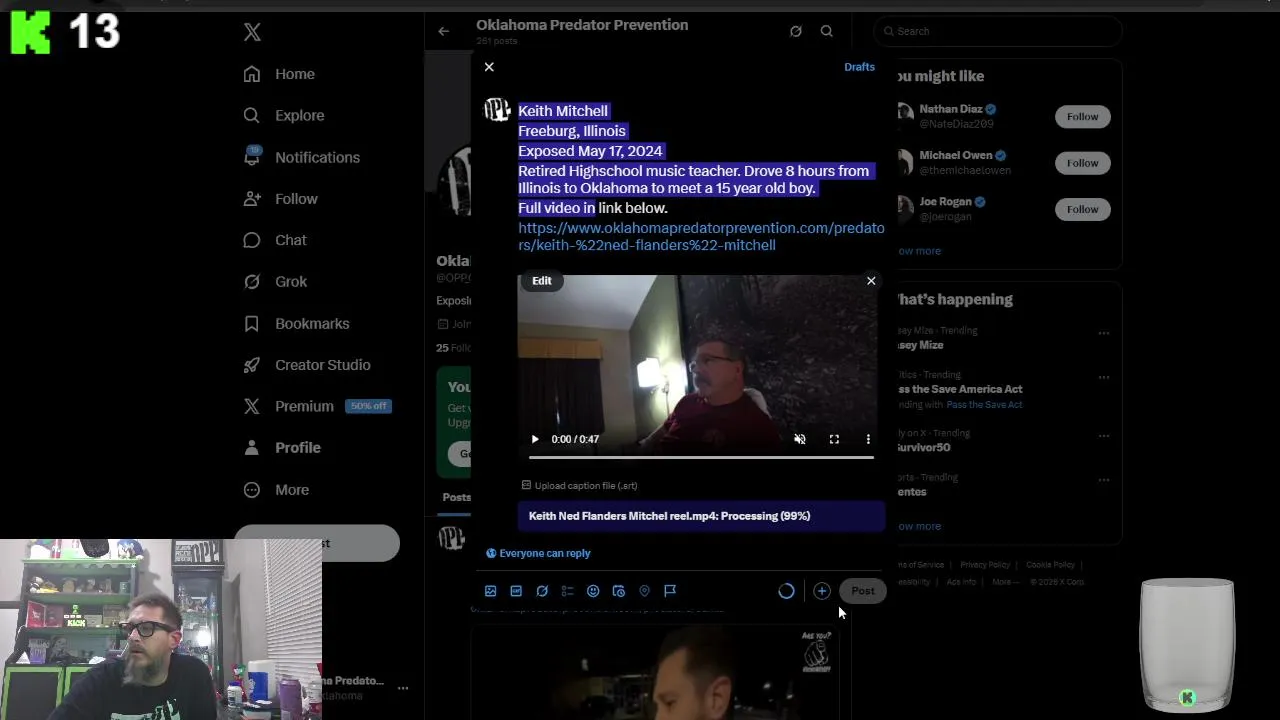This screenshot has height=720, width=1280.
Task: Open the Survivor50 trending topic
Action: [x=923, y=447]
